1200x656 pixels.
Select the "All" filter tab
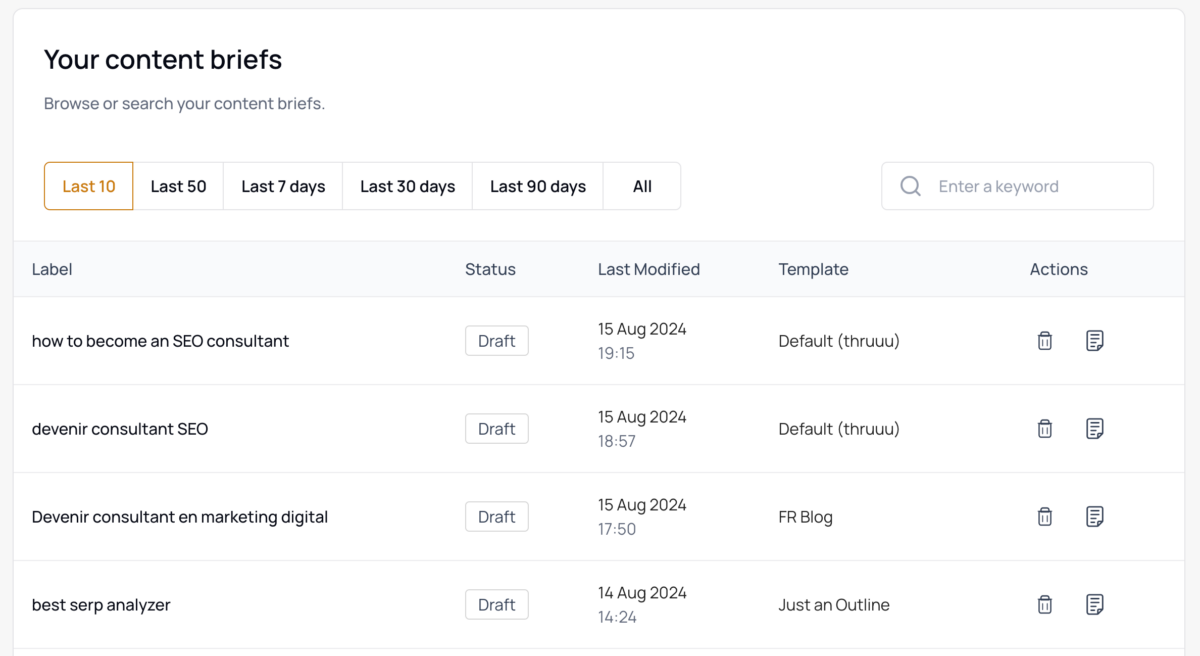[x=641, y=186]
